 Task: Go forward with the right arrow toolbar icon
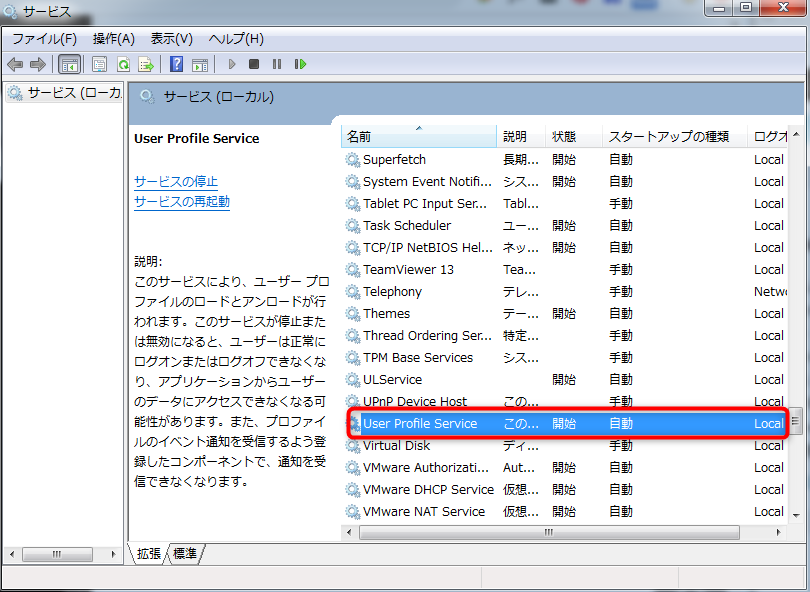pos(38,65)
